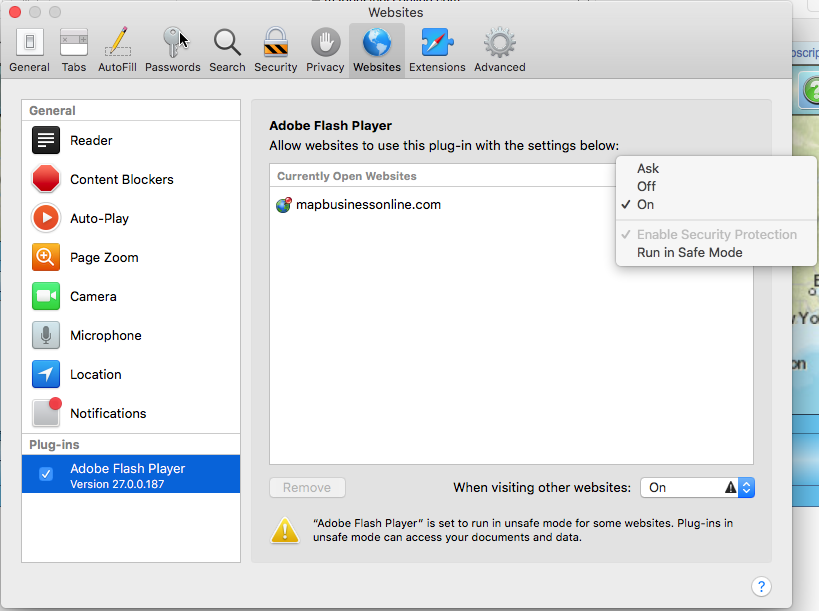Click the Location label
Image resolution: width=819 pixels, height=611 pixels.
96,374
